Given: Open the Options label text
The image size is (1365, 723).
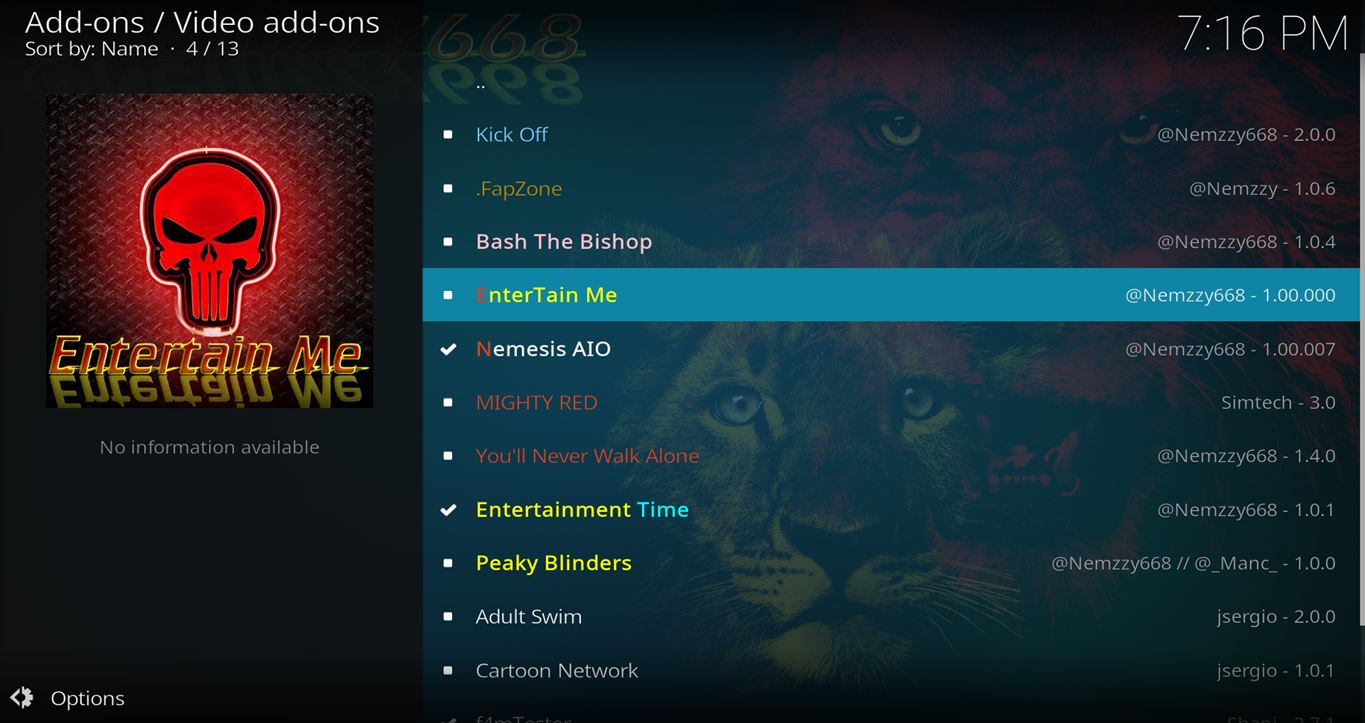Looking at the screenshot, I should (88, 698).
